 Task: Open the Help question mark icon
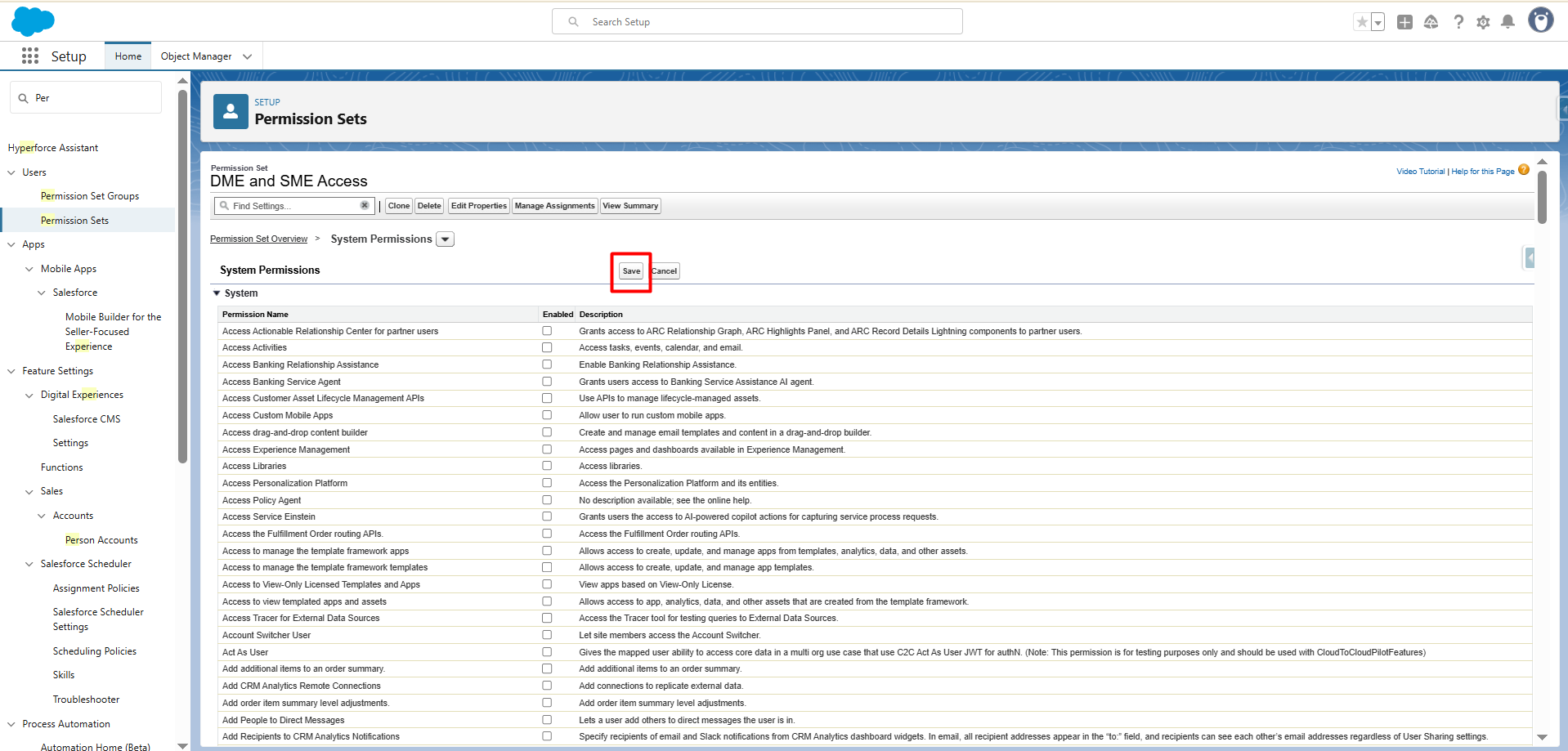pyautogui.click(x=1458, y=22)
